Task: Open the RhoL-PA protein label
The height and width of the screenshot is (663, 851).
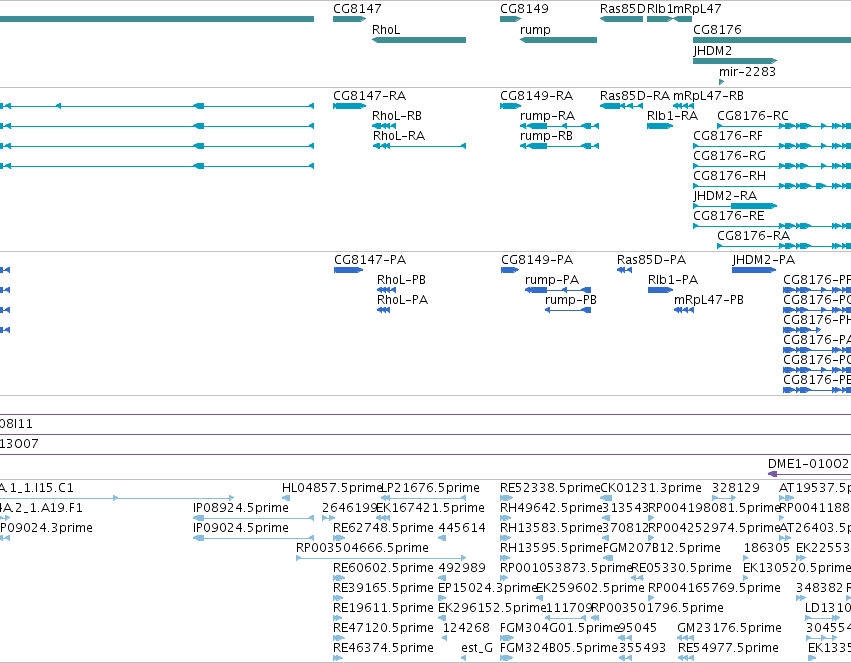Action: point(402,300)
